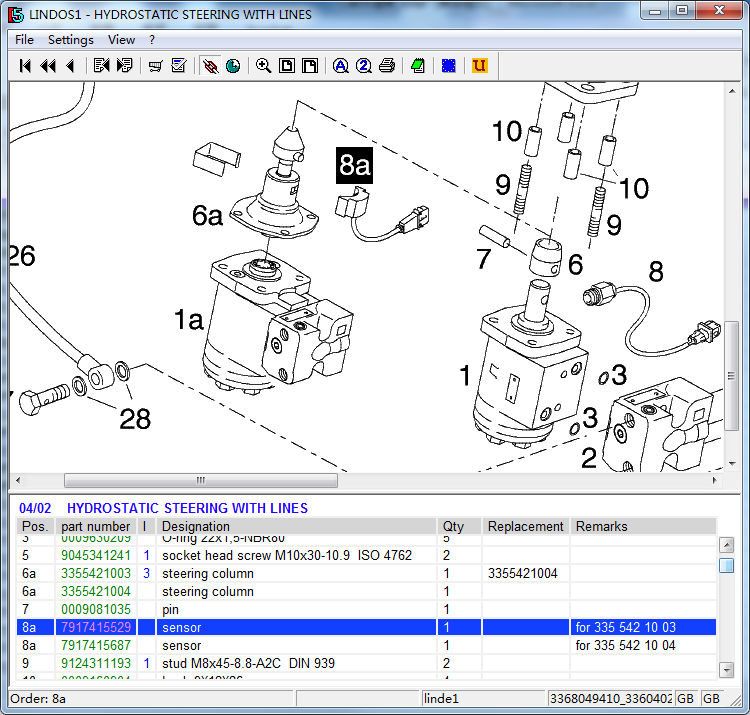Click diagram vertical scroll up arrow
This screenshot has width=750, height=715.
732,91
